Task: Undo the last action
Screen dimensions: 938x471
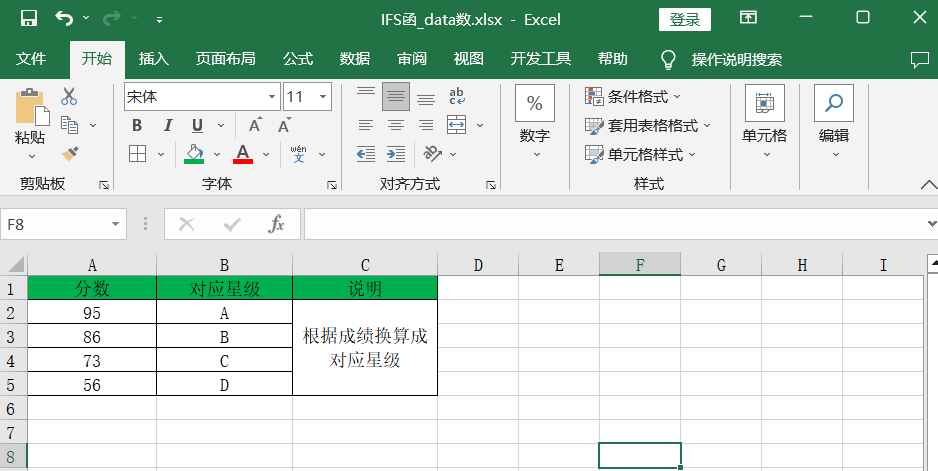Action: click(64, 19)
